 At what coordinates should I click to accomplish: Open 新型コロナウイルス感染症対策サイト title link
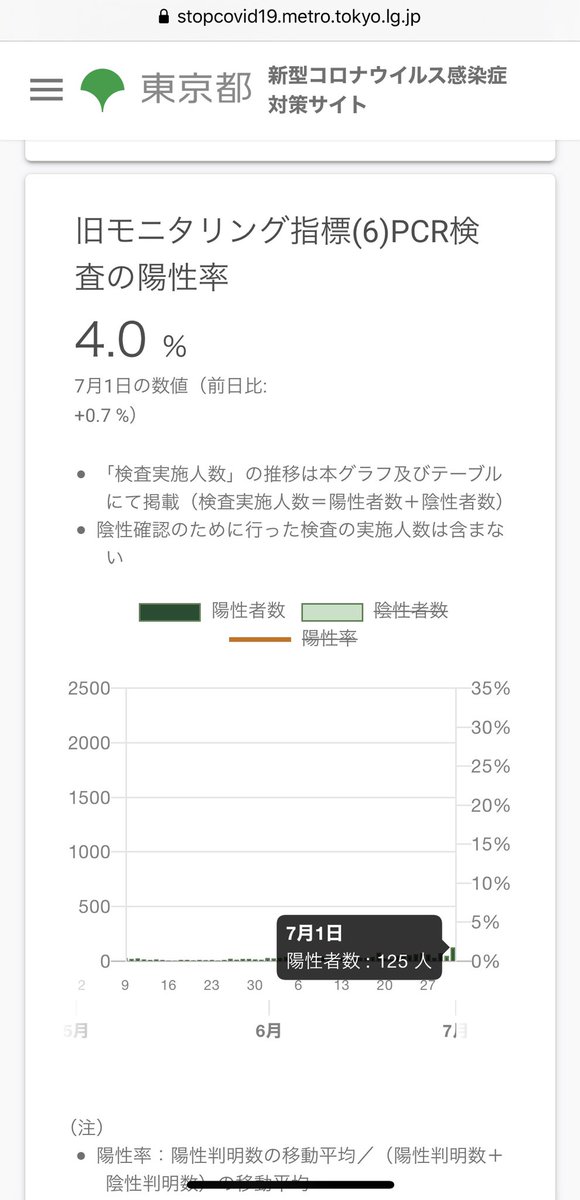(386, 90)
